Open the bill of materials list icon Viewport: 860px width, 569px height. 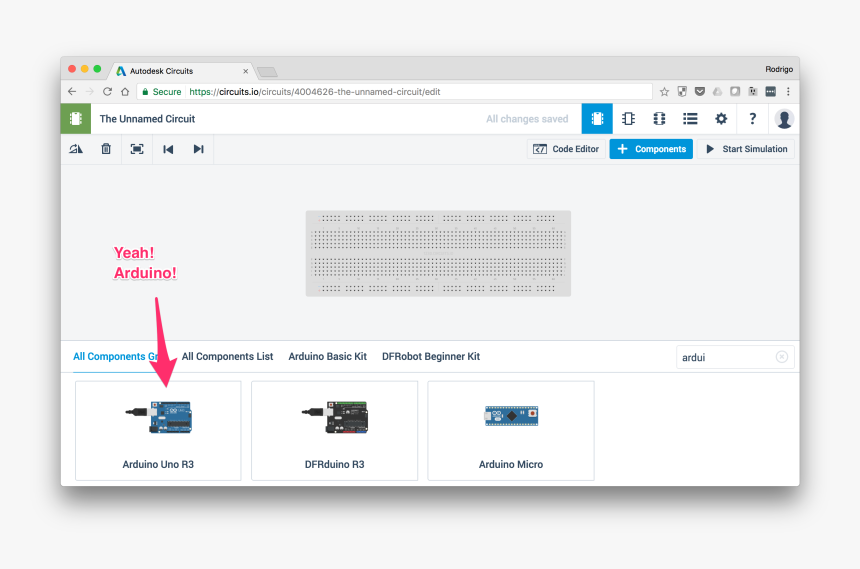[x=690, y=119]
